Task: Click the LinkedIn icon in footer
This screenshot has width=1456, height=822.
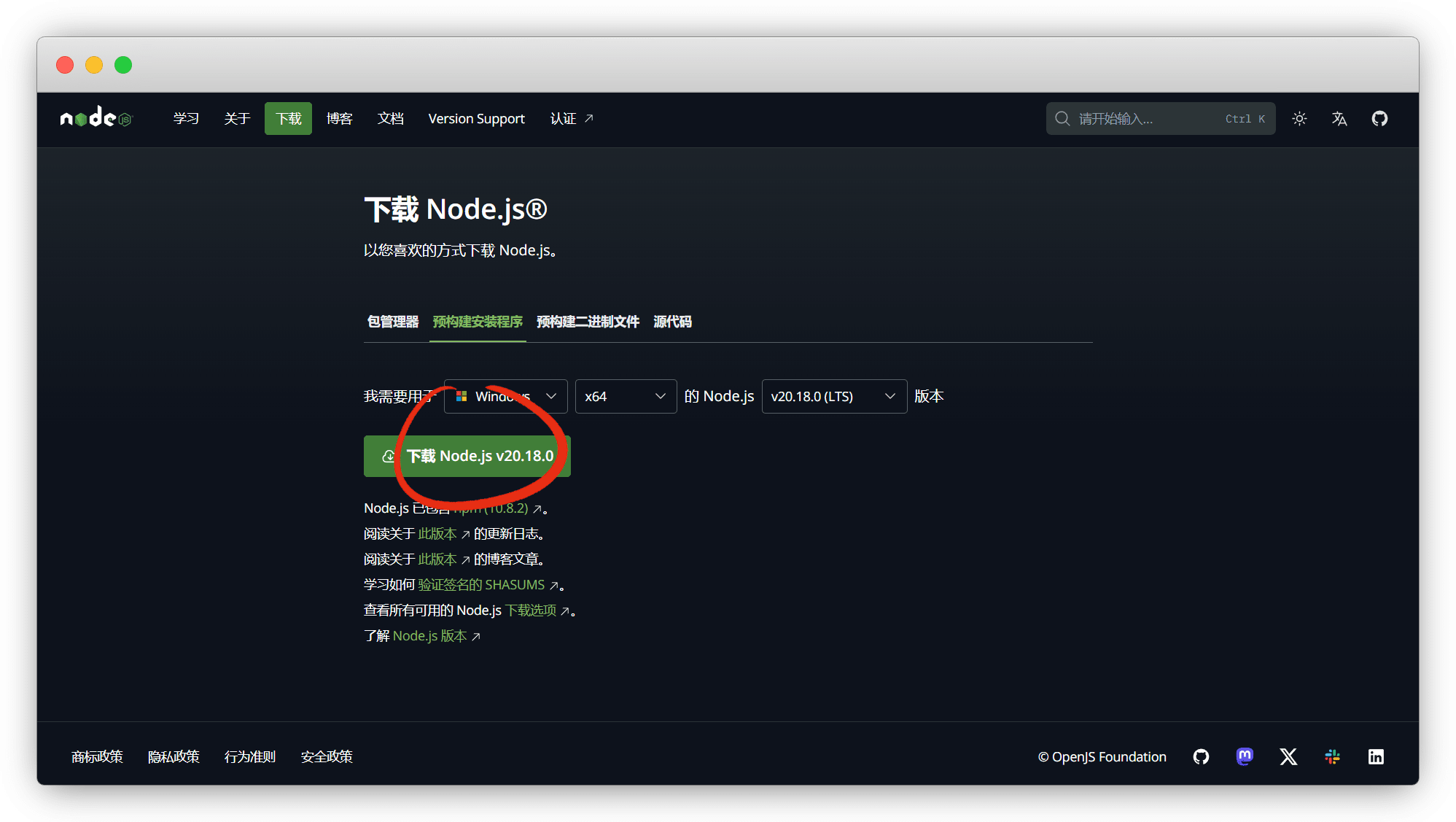Action: pyautogui.click(x=1376, y=756)
